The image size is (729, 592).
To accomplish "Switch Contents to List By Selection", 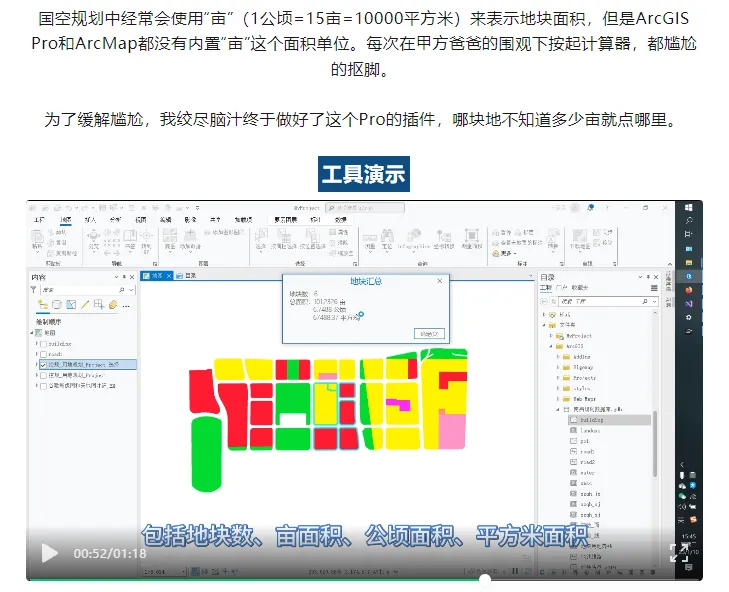I will [71, 305].
